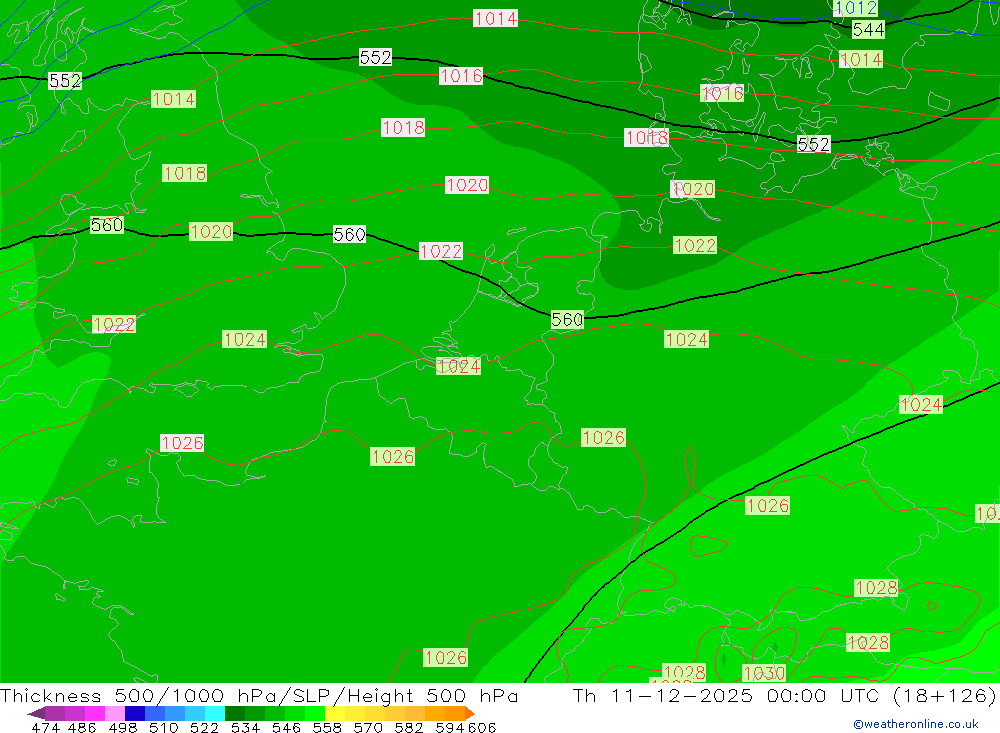Click the legend value 474

(x=45, y=727)
